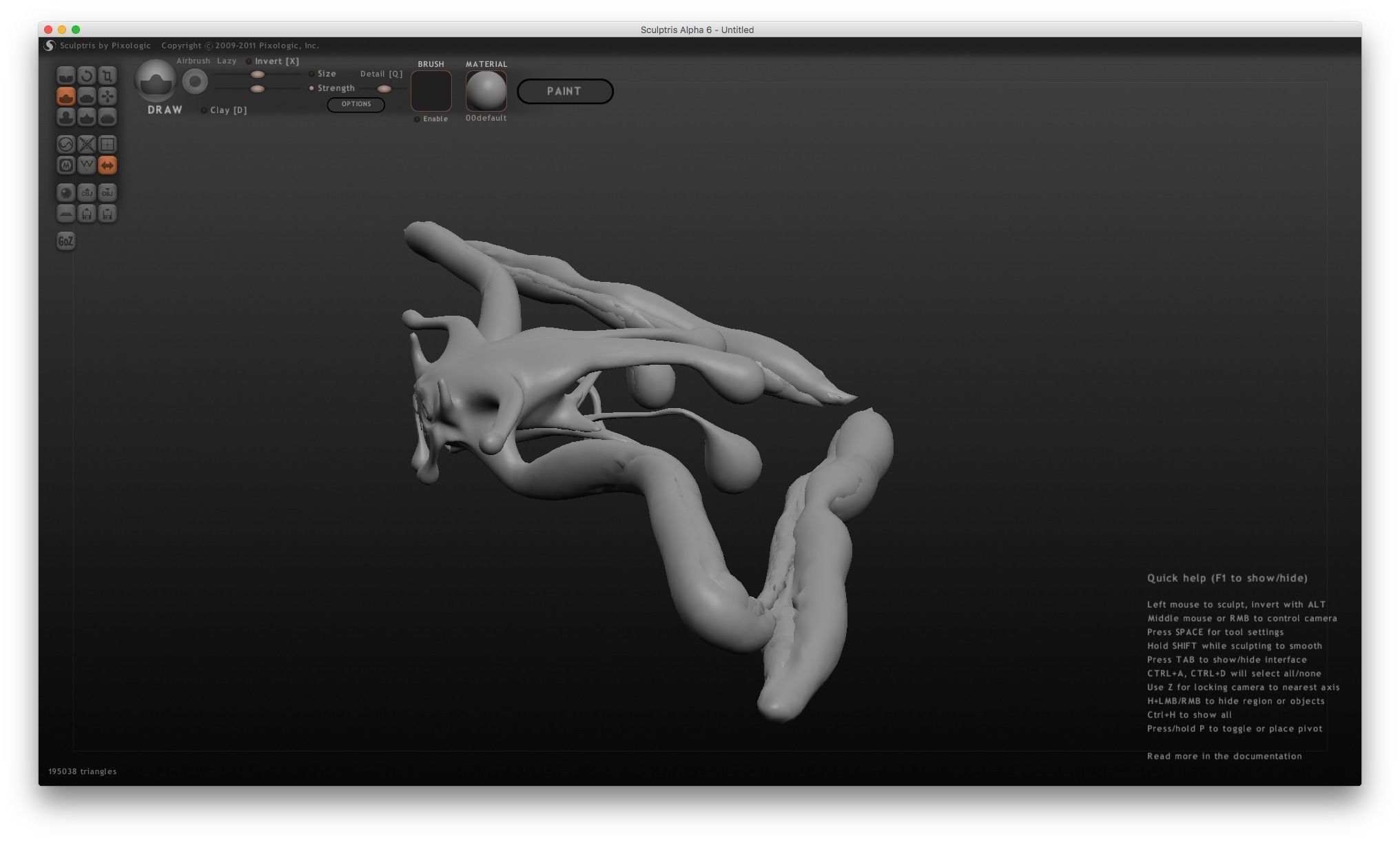This screenshot has height=841, width=1400.
Task: Click the Quick help heading text
Action: pyautogui.click(x=1227, y=578)
